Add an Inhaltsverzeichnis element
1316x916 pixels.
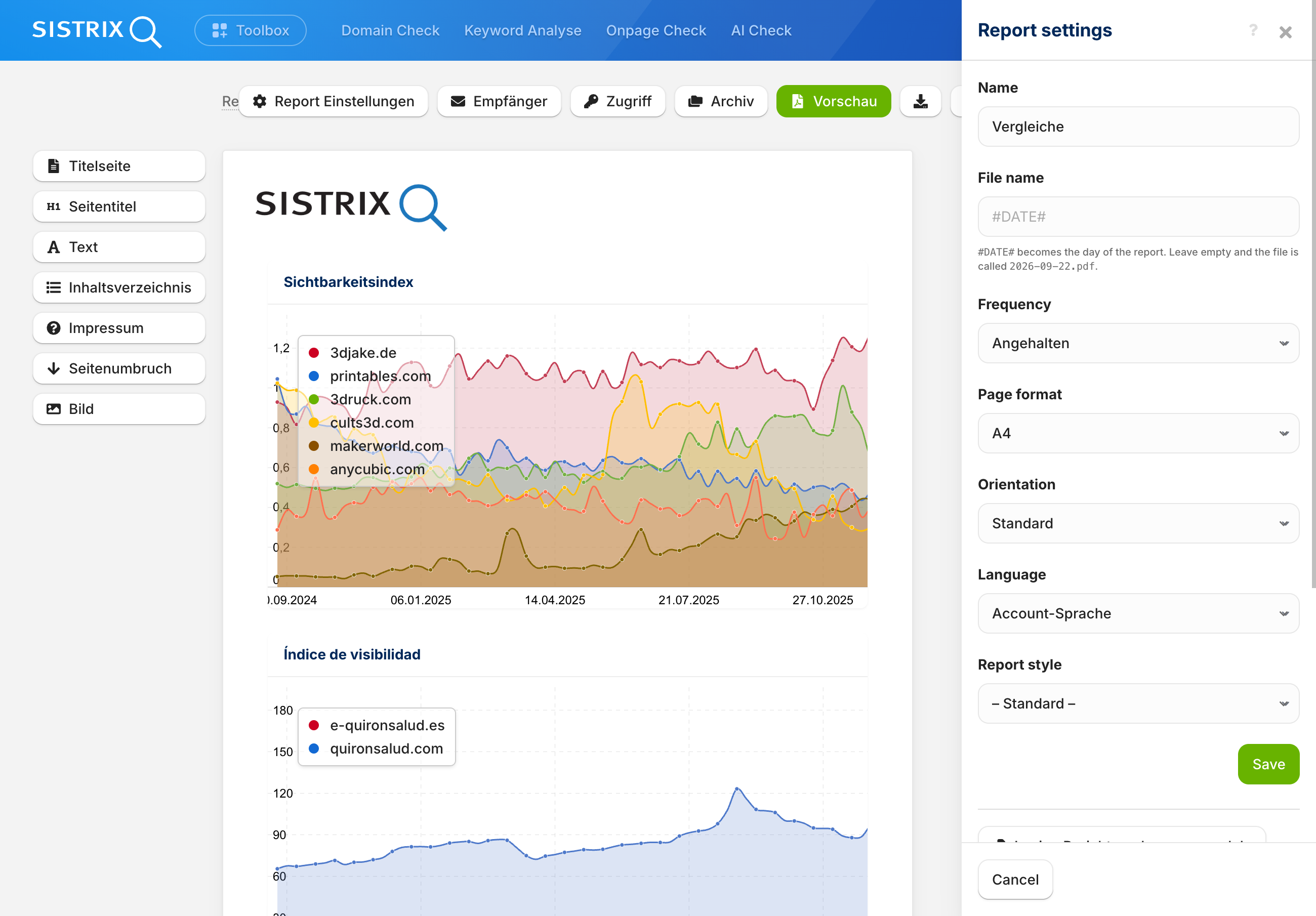119,288
